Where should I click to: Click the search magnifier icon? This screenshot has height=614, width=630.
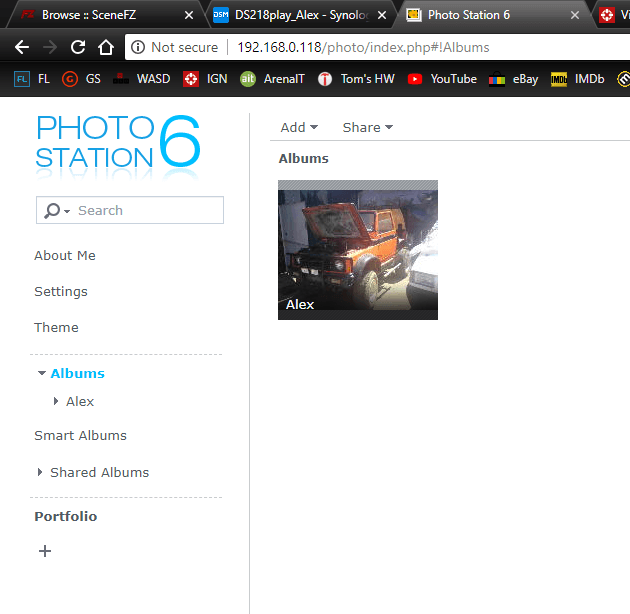point(50,211)
